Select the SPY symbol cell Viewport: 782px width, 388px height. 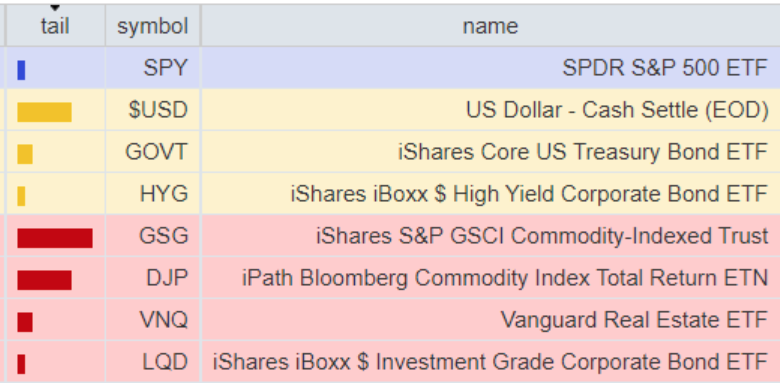click(153, 68)
